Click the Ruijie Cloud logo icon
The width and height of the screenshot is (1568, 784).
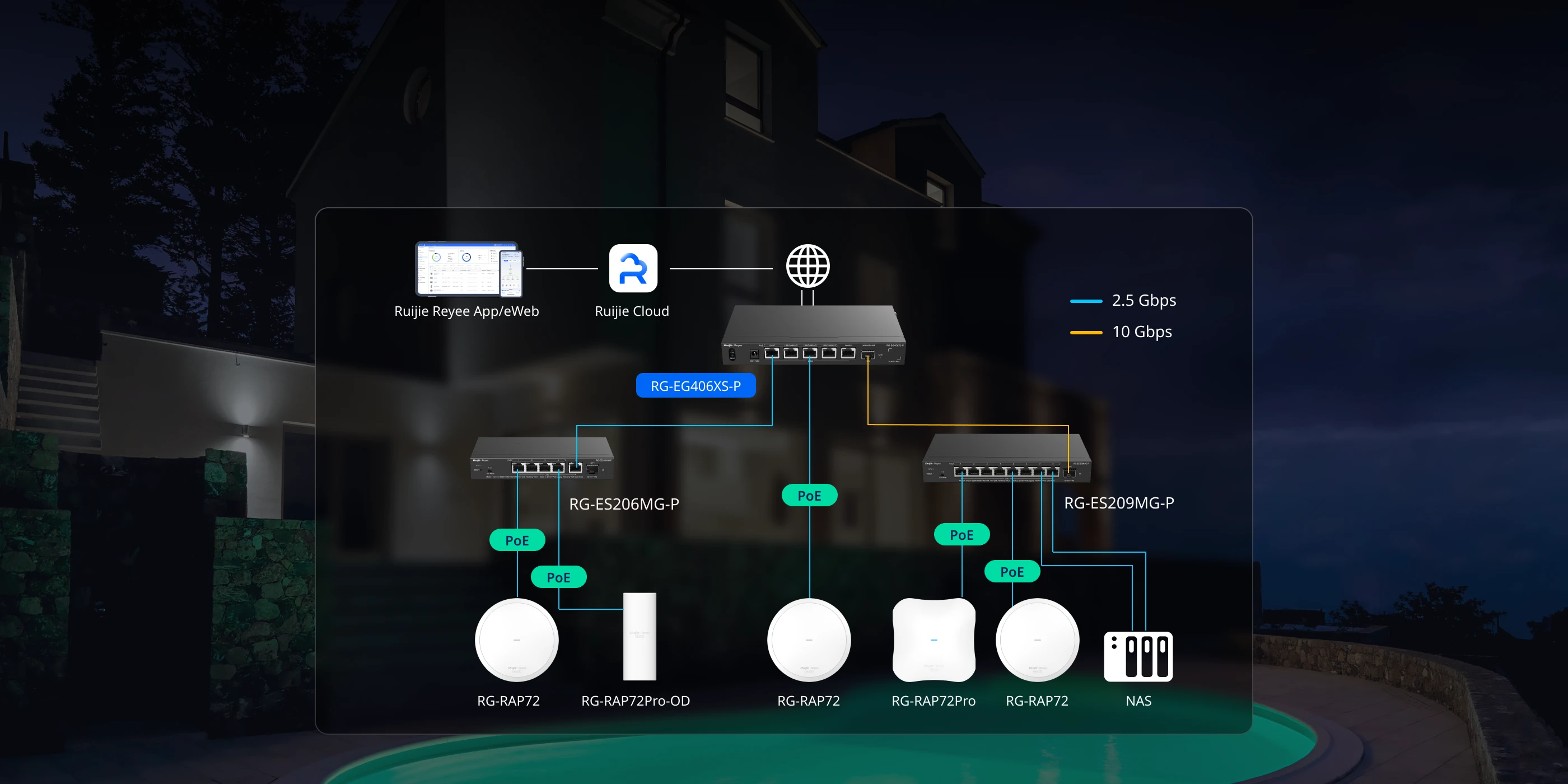pyautogui.click(x=633, y=268)
